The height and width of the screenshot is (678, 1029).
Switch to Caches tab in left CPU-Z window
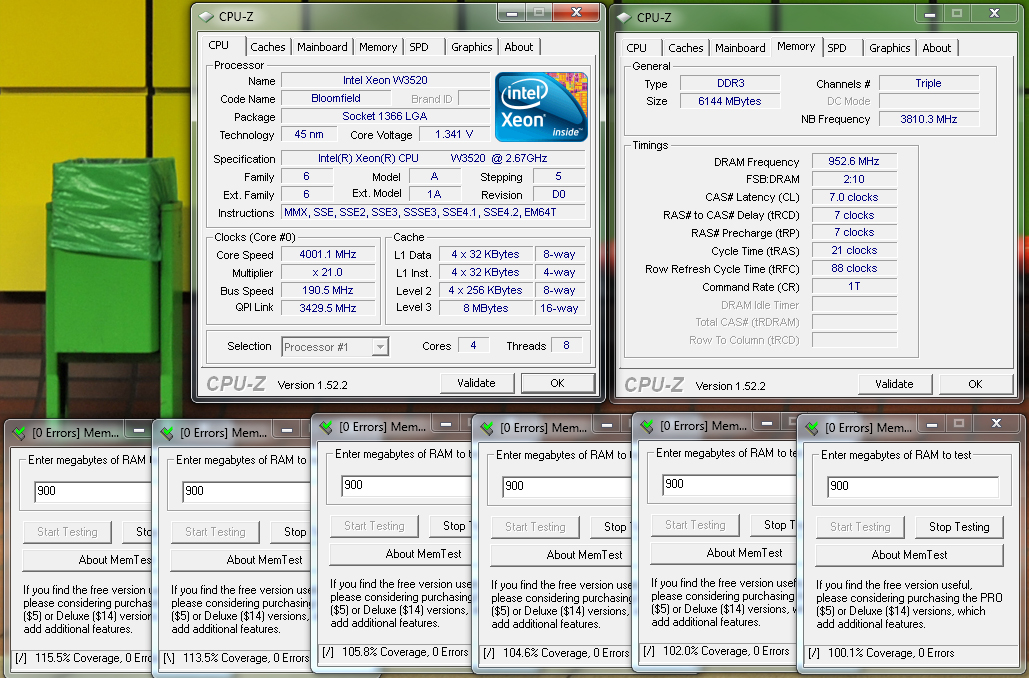click(x=268, y=47)
